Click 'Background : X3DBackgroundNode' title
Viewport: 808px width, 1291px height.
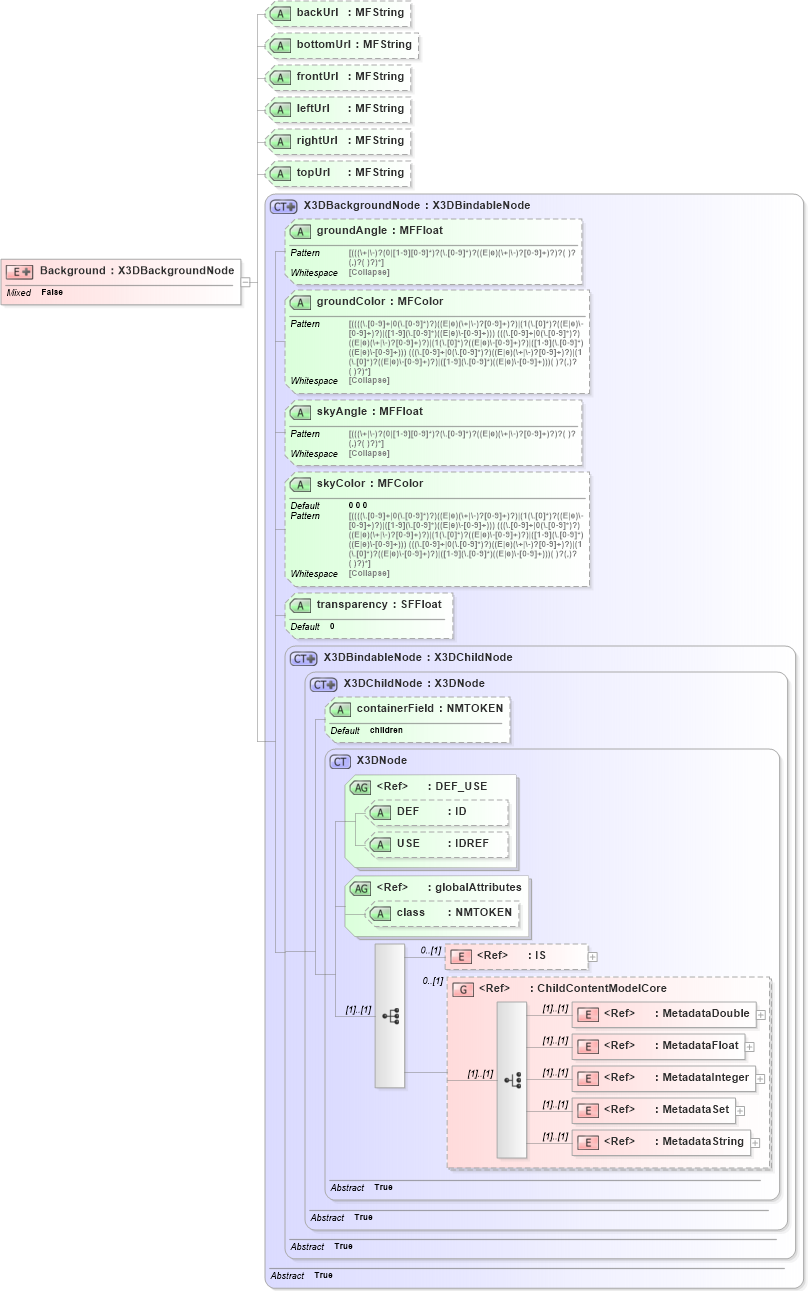[x=137, y=271]
